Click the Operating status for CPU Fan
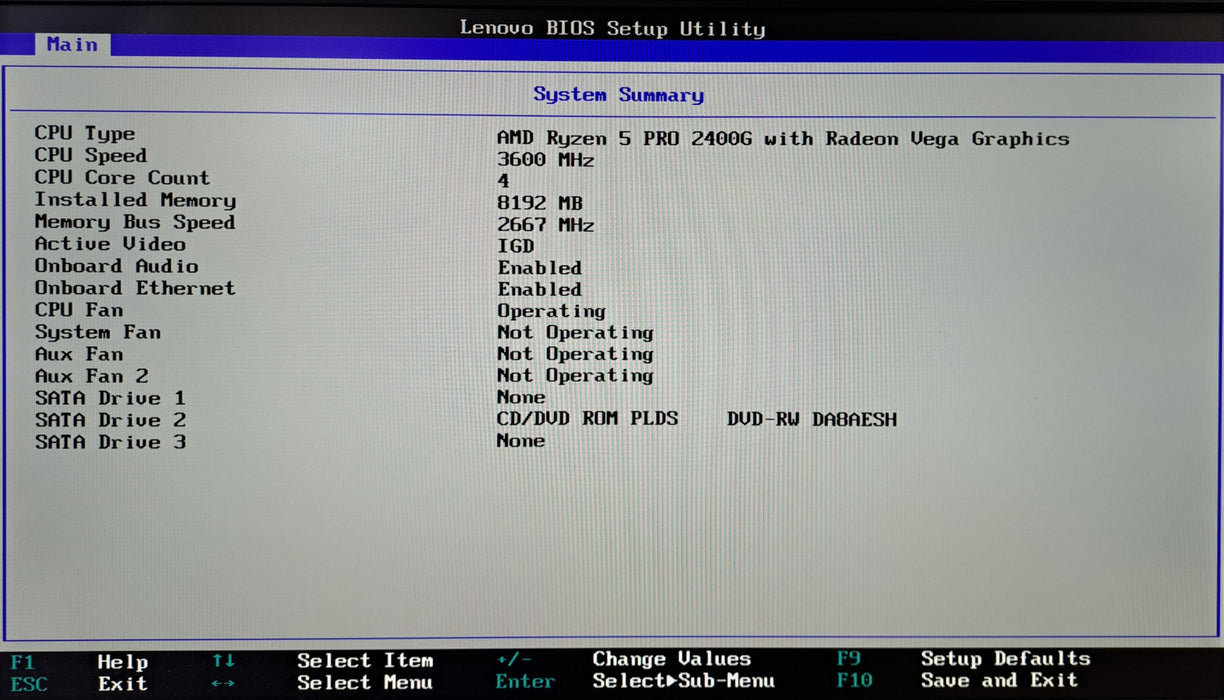1224x700 pixels. 552,311
